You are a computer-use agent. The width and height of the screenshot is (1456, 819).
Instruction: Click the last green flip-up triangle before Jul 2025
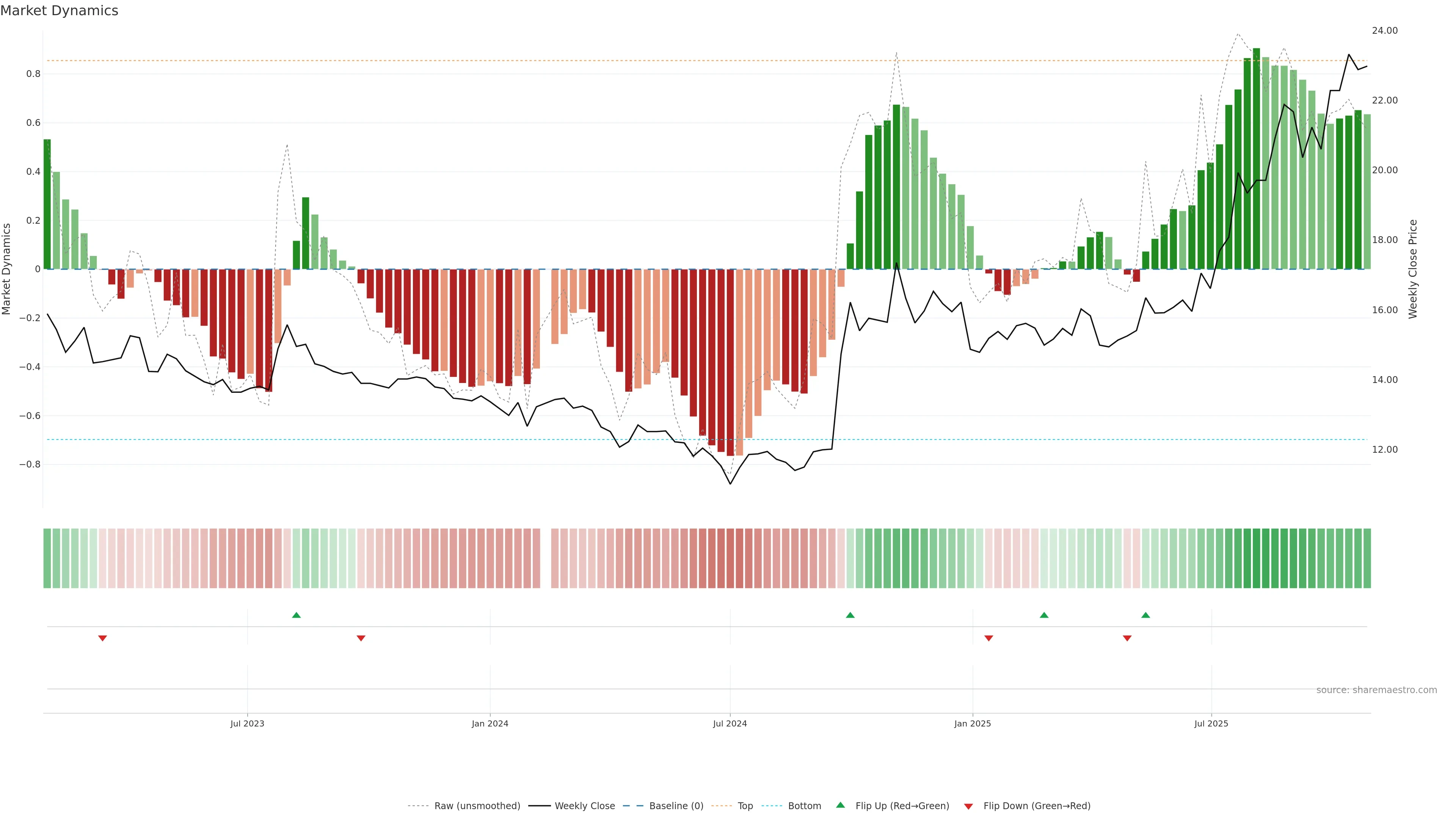(x=1146, y=615)
